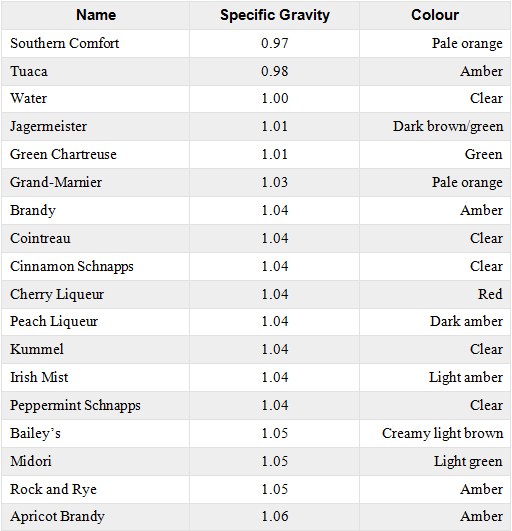Click the Apricot Brandy 1.06 value

tap(274, 516)
